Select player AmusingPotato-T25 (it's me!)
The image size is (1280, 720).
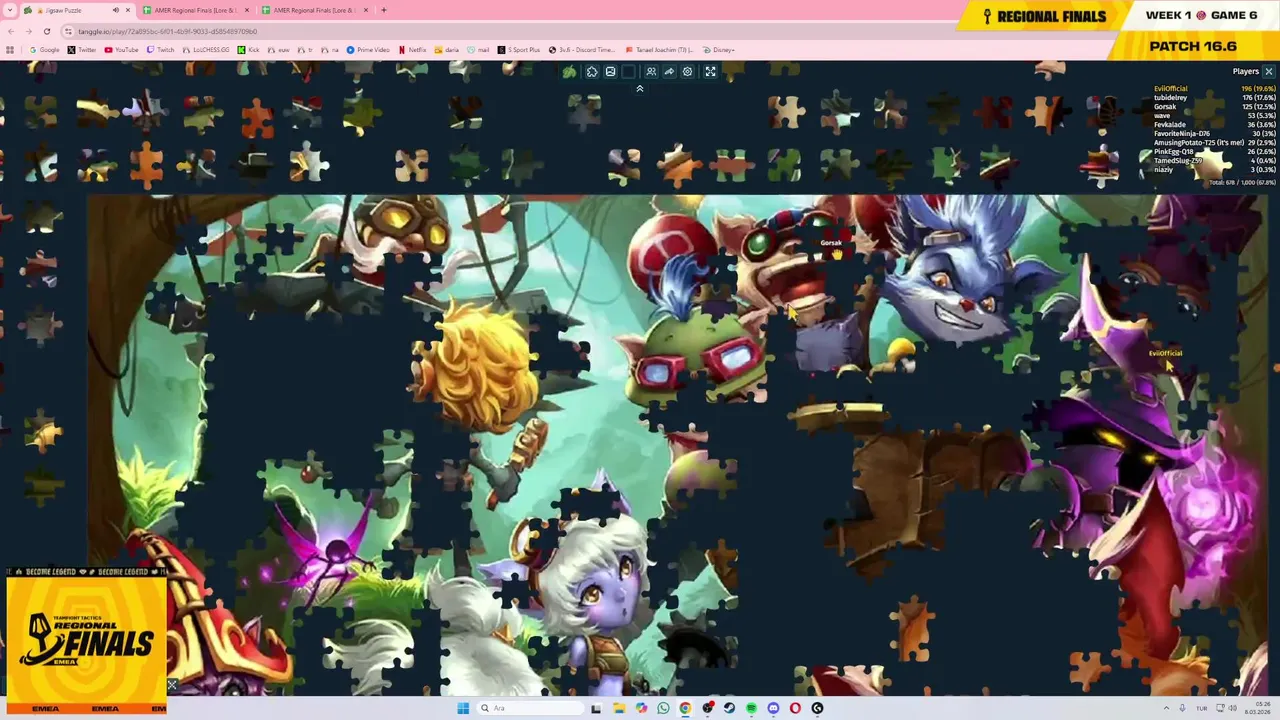click(x=1215, y=143)
